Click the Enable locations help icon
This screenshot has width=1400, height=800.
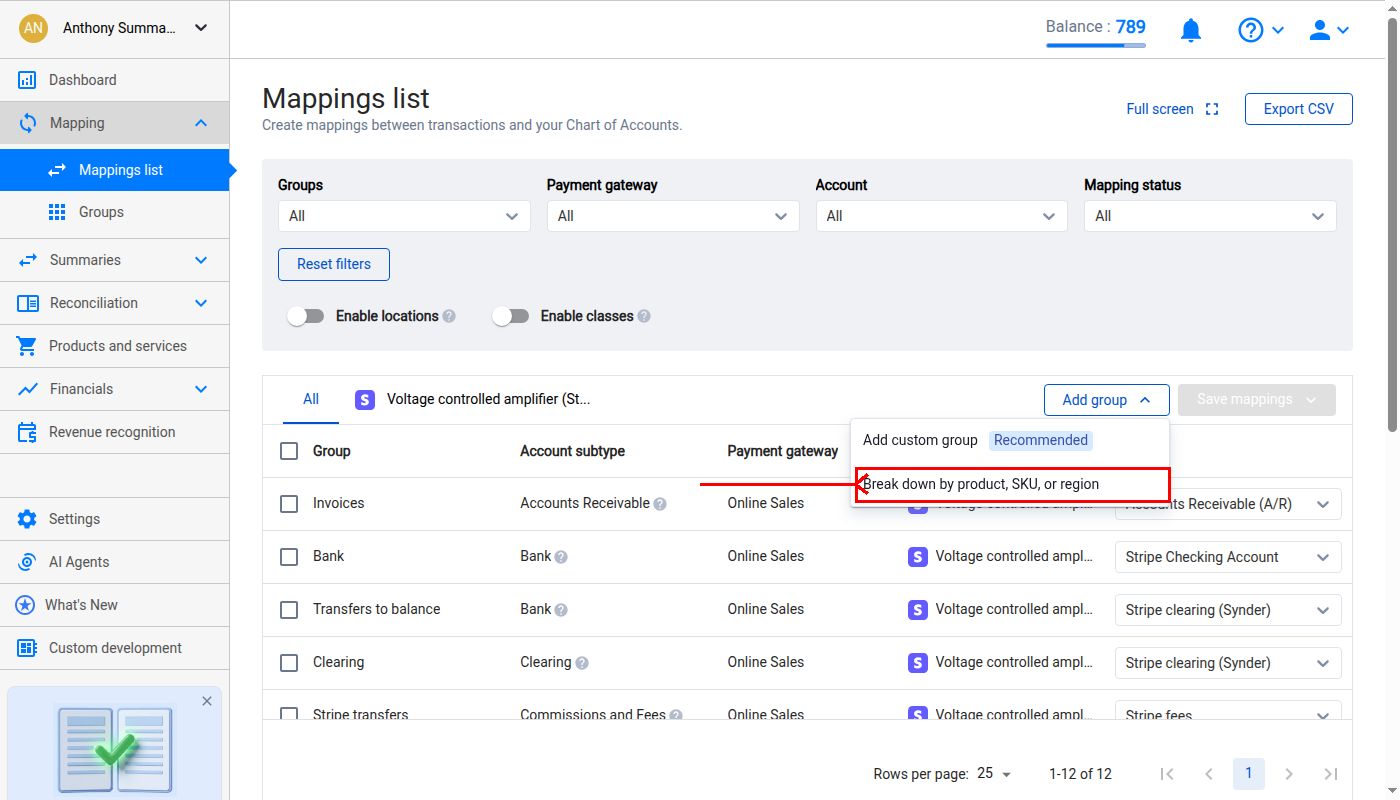pyautogui.click(x=449, y=316)
